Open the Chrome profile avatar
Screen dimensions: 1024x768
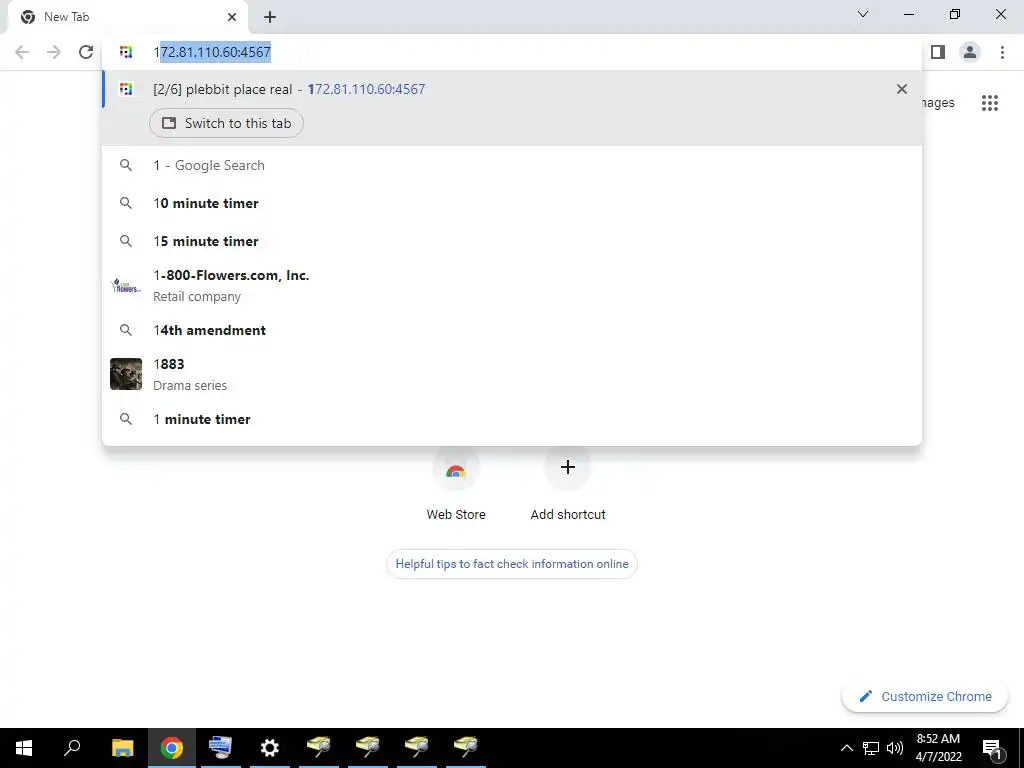click(x=970, y=52)
